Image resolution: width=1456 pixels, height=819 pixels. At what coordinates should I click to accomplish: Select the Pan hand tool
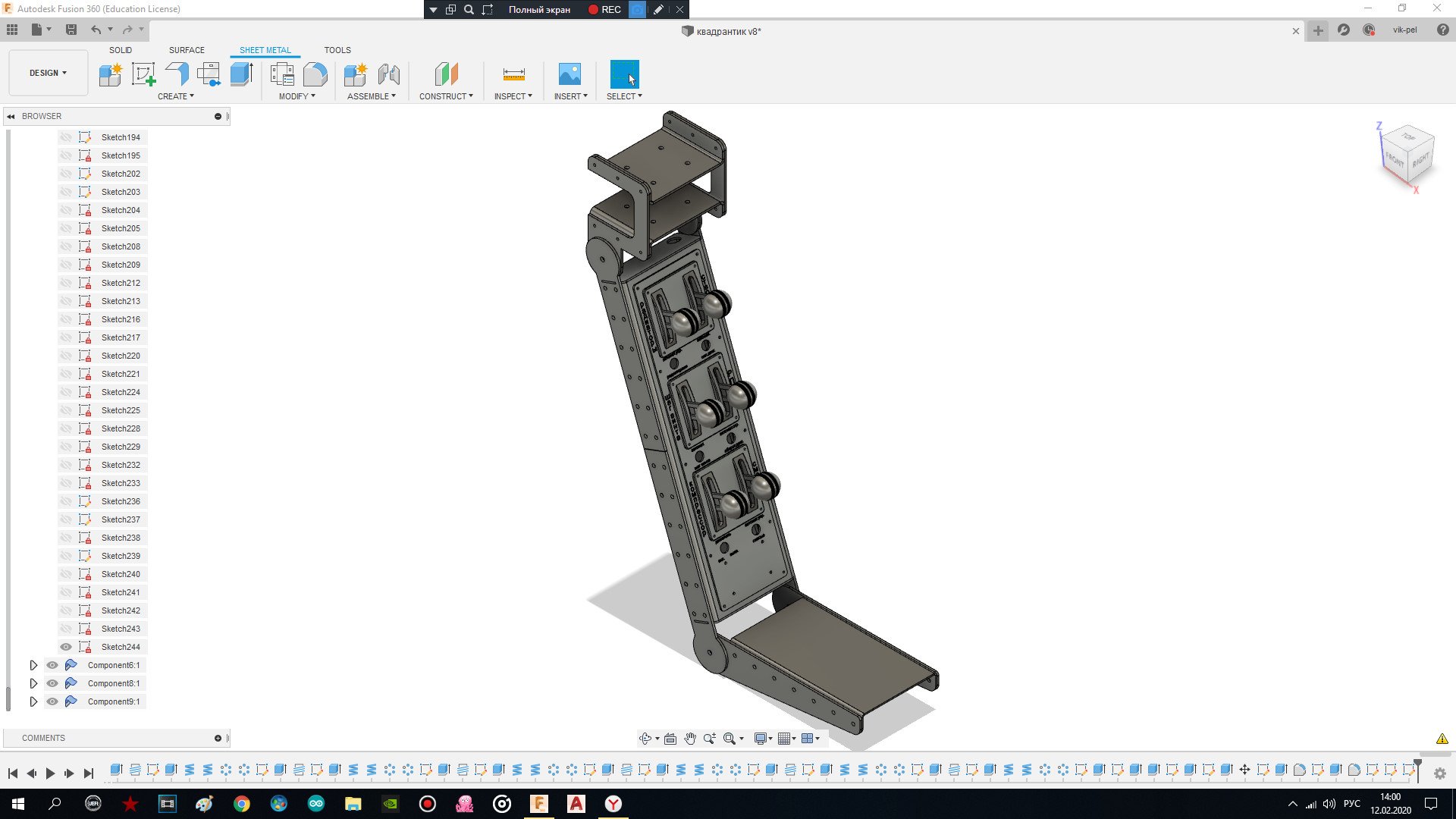(x=689, y=739)
